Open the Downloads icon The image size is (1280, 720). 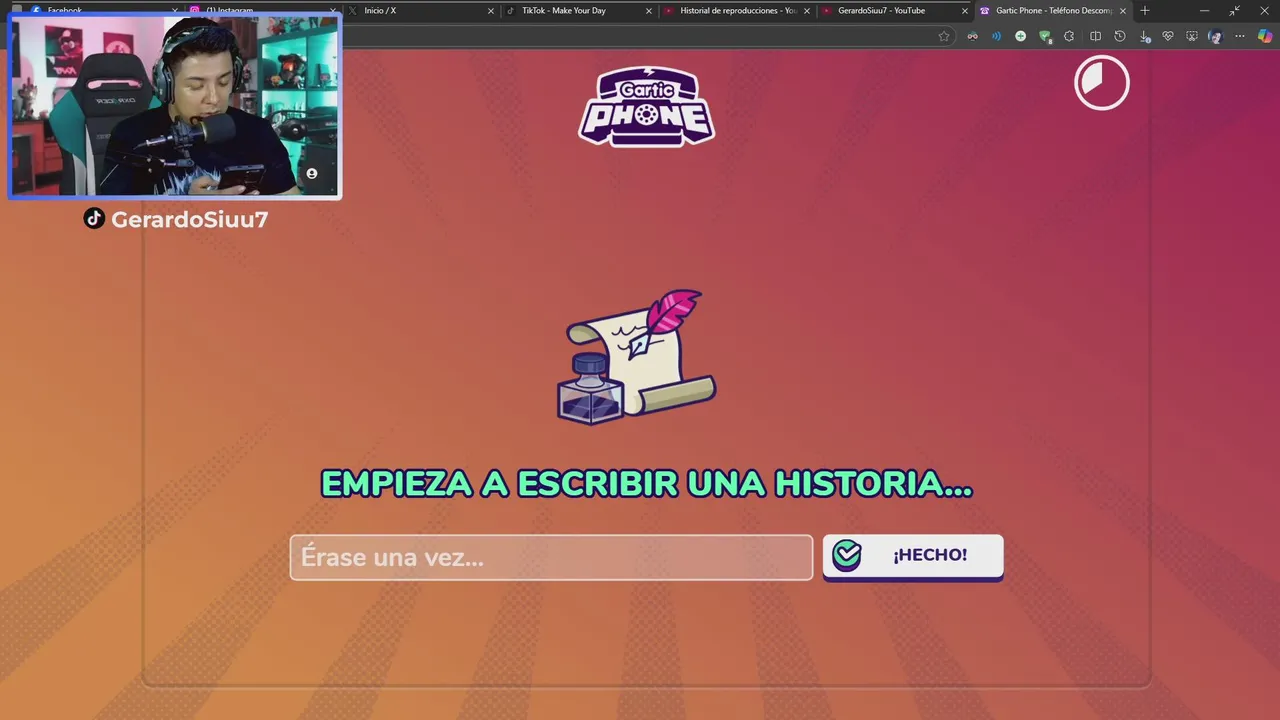pos(1145,36)
